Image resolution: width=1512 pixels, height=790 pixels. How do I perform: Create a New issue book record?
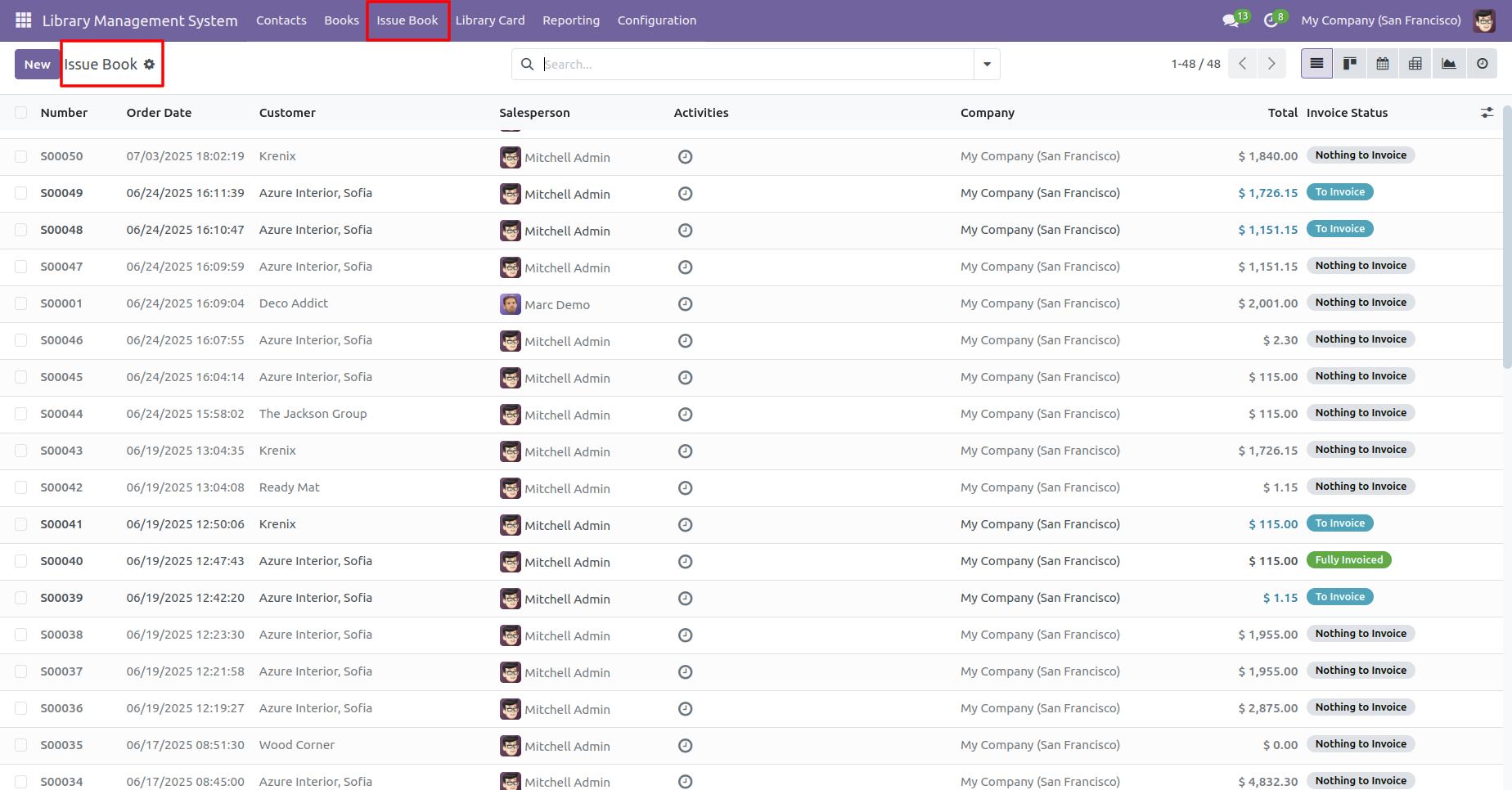37,65
